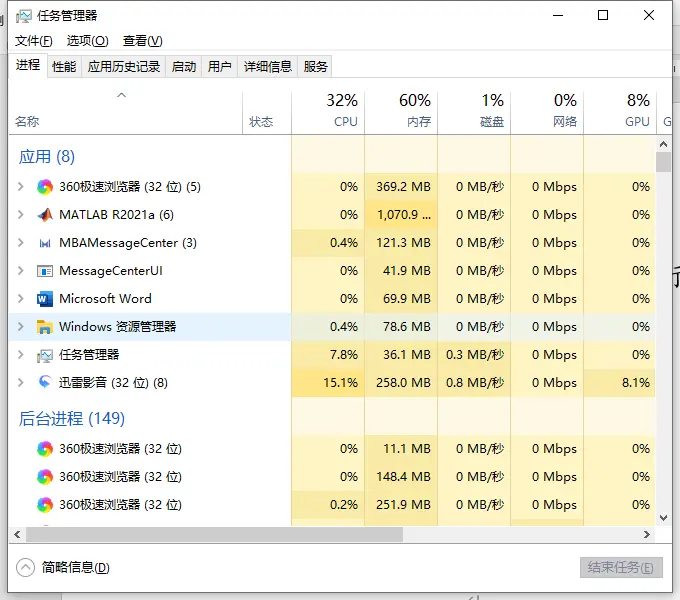Click the 0.2% CPU cell of 360极速浏览器
Image resolution: width=680 pixels, height=600 pixels.
[x=328, y=505]
